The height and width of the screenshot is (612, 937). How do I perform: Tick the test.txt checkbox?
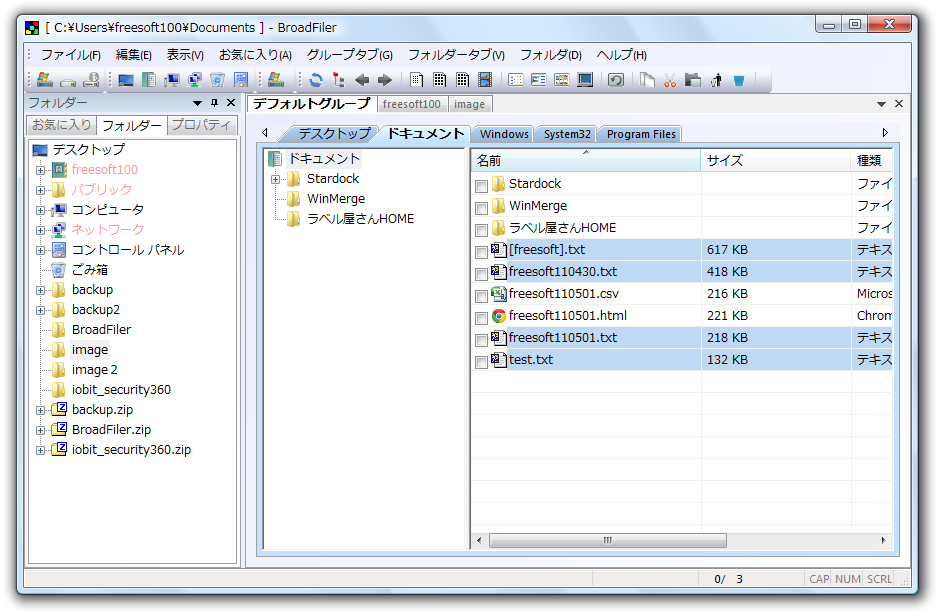coord(481,362)
